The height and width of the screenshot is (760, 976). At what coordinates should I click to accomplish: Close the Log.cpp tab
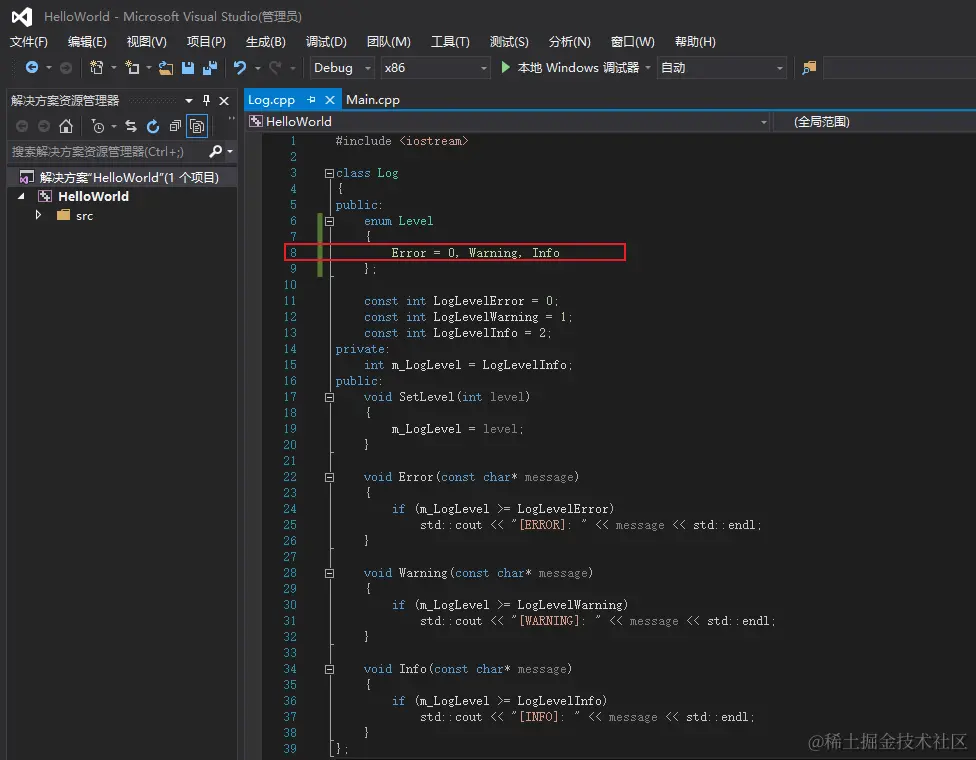click(330, 100)
